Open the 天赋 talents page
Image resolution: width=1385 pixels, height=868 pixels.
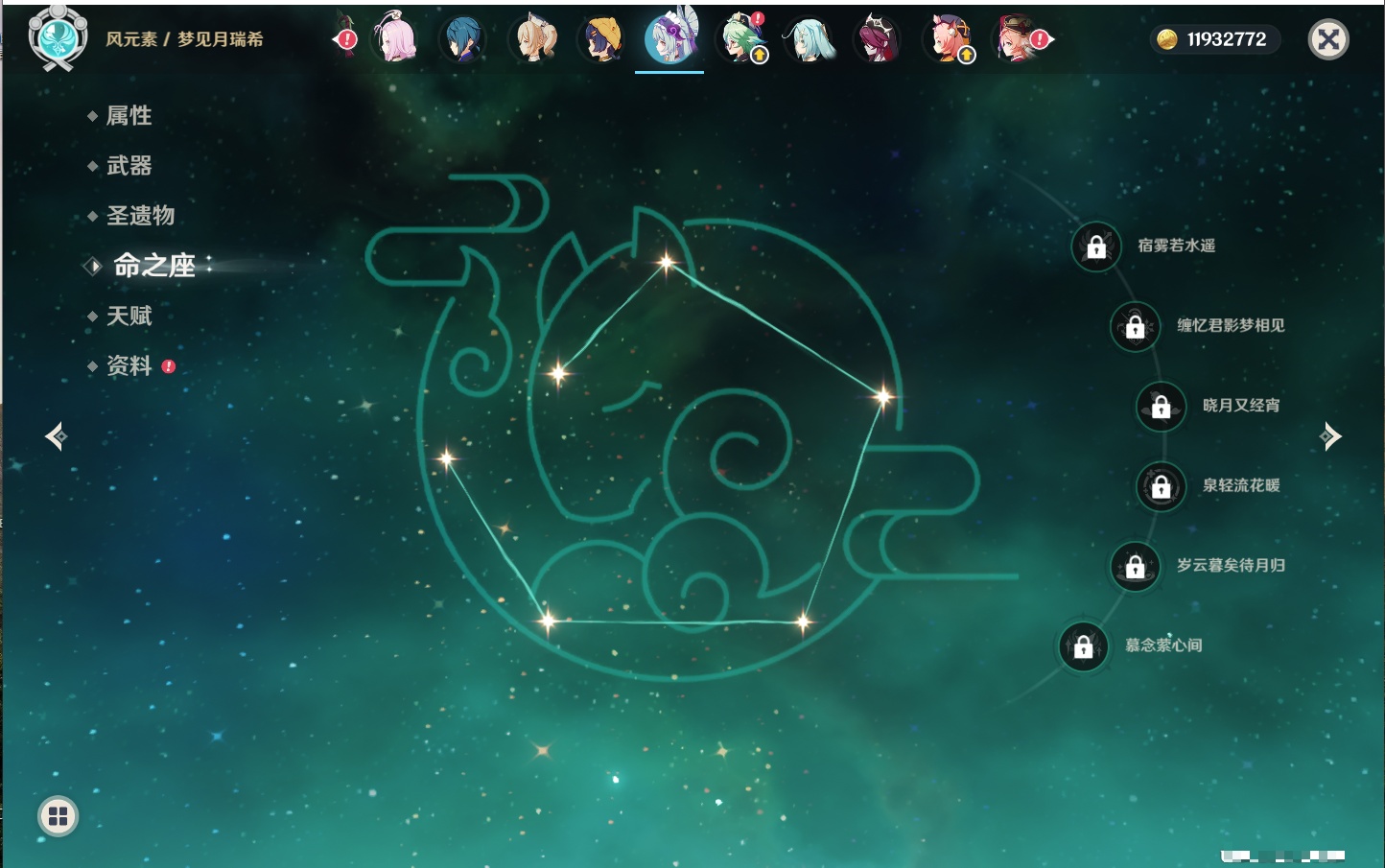(129, 316)
